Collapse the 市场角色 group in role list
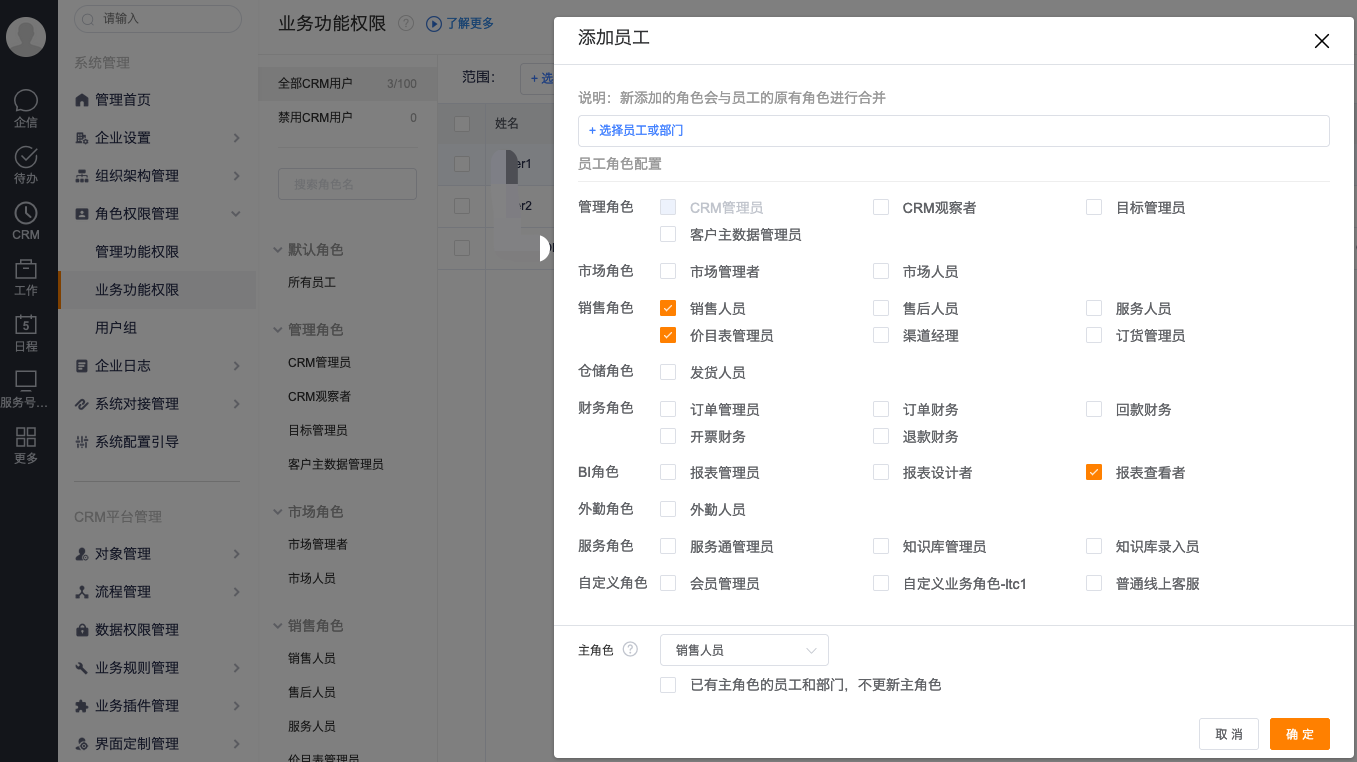1357x762 pixels. click(x=279, y=511)
